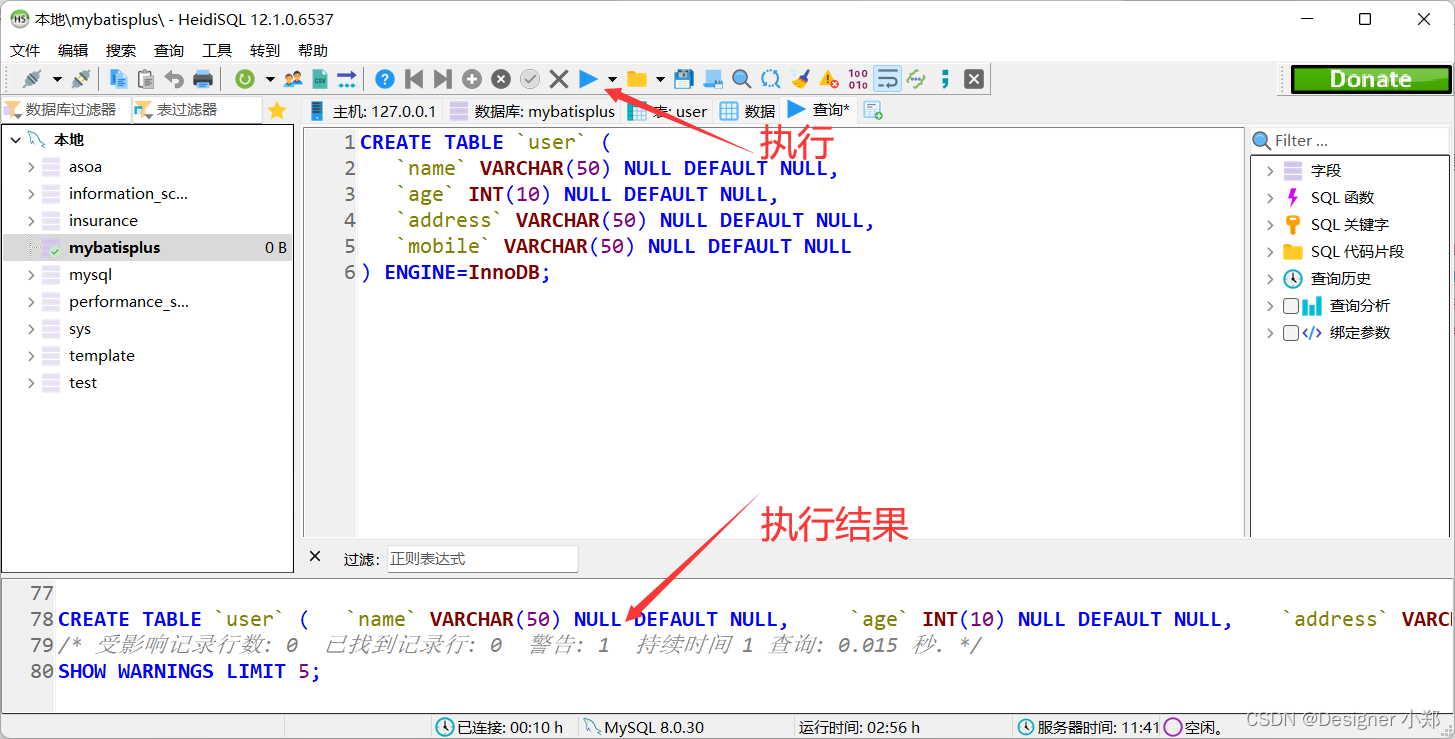Click the 数据库过滤器 input field

(x=66, y=110)
